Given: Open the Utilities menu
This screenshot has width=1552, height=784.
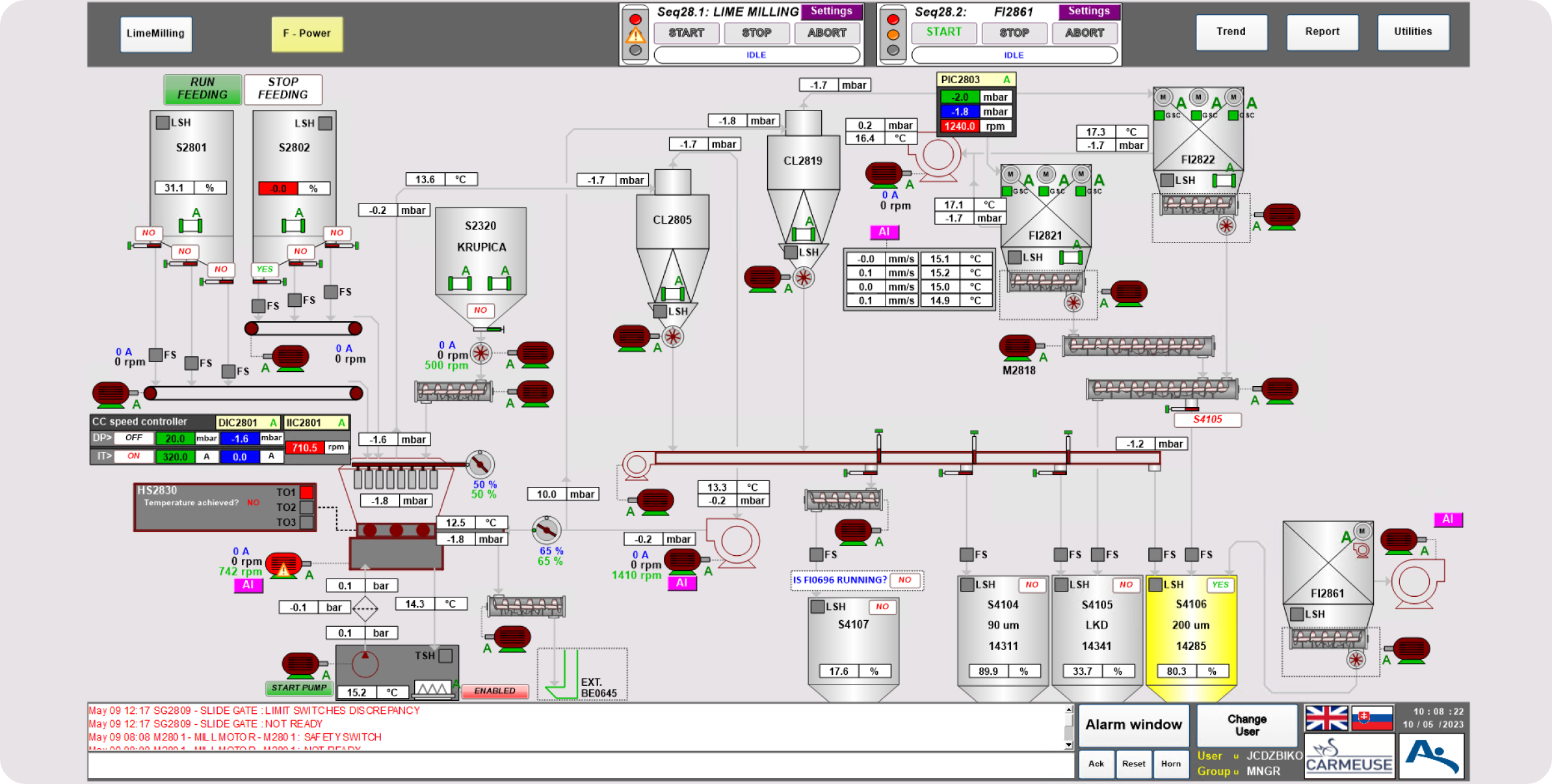Looking at the screenshot, I should click(1412, 32).
